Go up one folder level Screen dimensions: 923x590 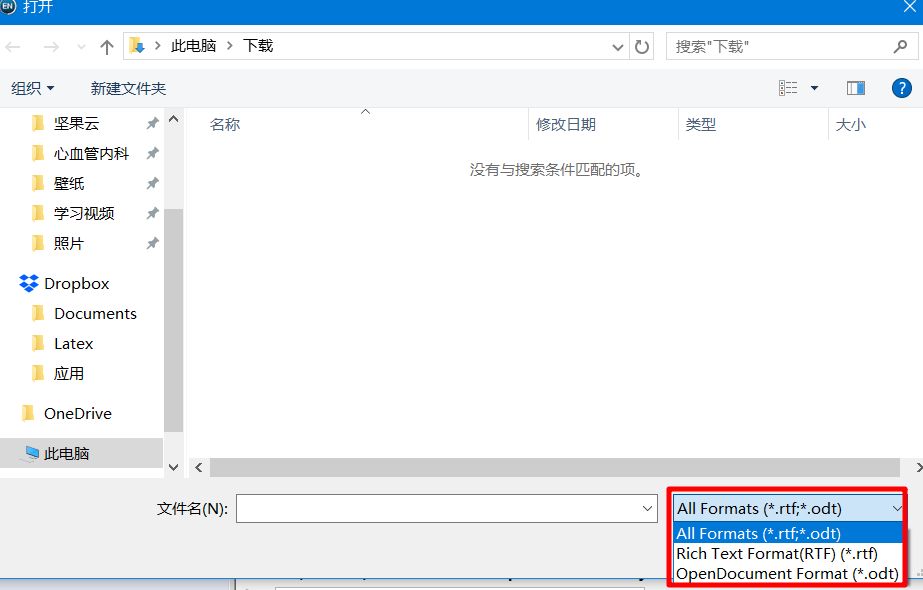pyautogui.click(x=107, y=47)
